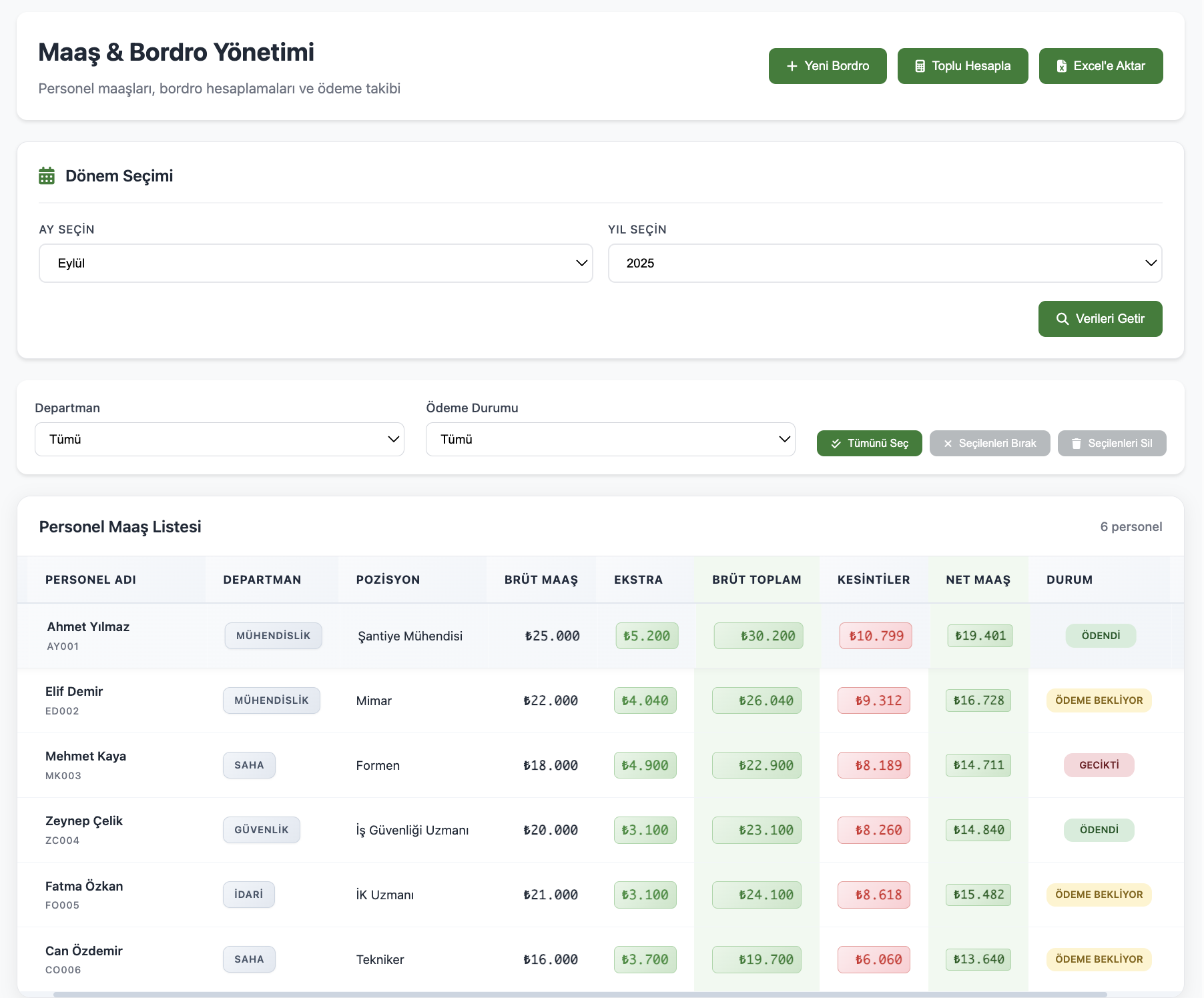Select Ahmet Yılmaz's row by name
Image resolution: width=1204 pixels, height=998 pixels.
coord(88,626)
